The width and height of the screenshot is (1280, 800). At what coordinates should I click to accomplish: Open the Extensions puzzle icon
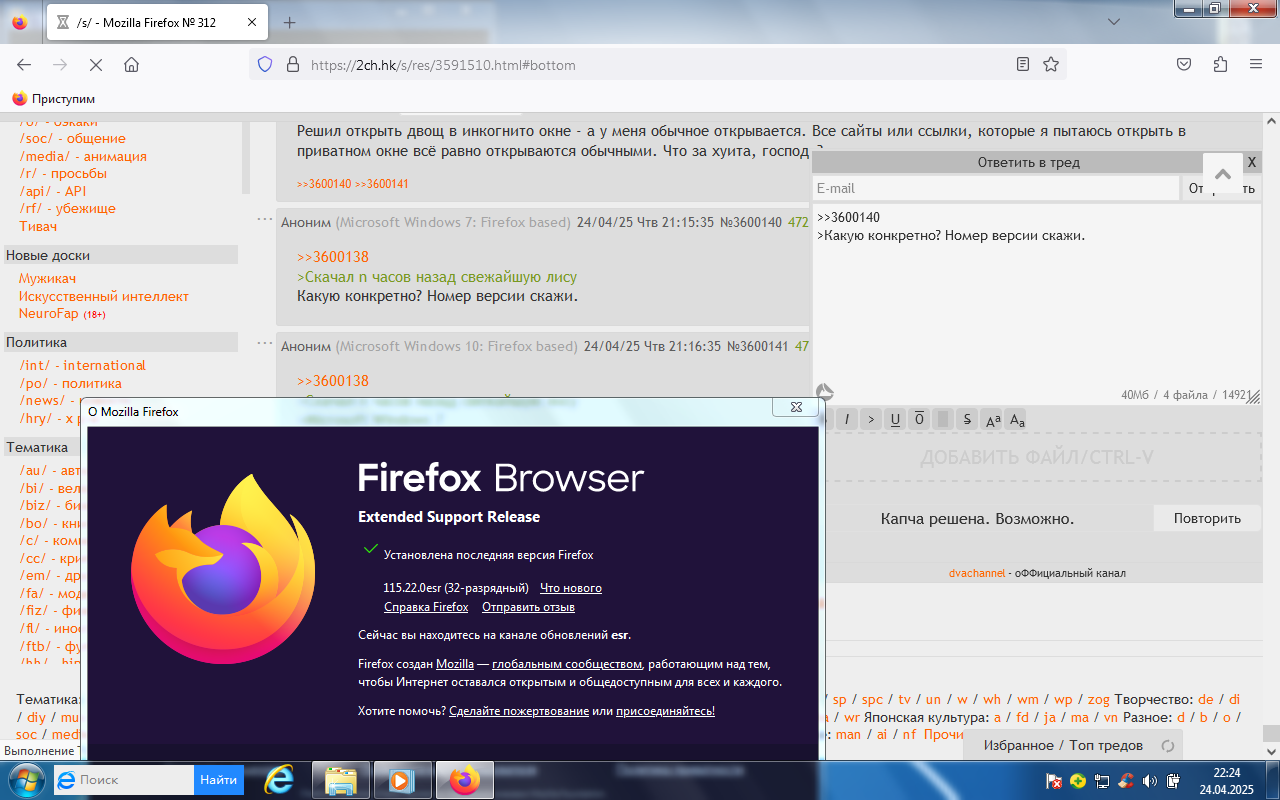(x=1220, y=64)
